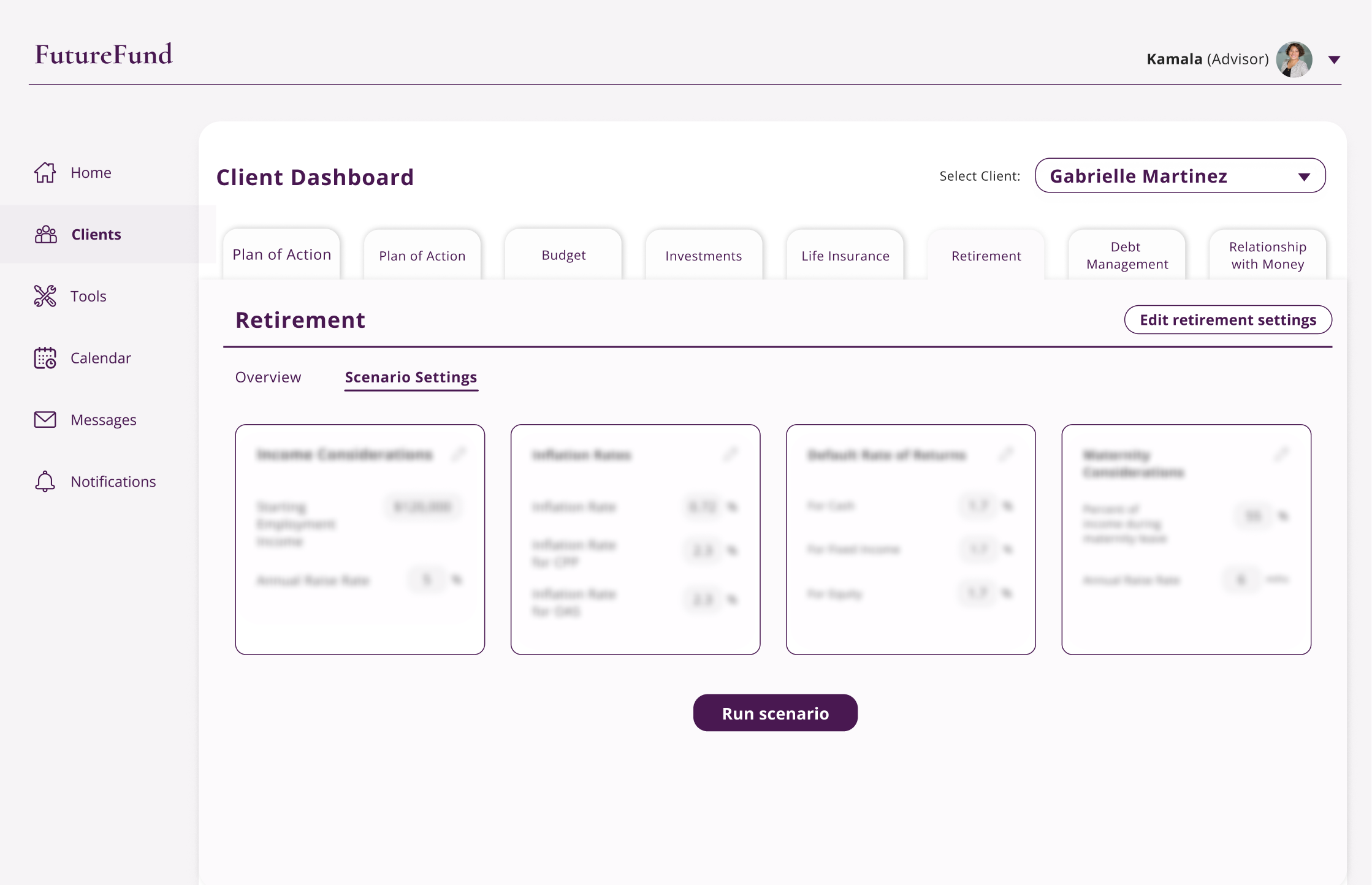Switch to the Budget tab

point(563,255)
